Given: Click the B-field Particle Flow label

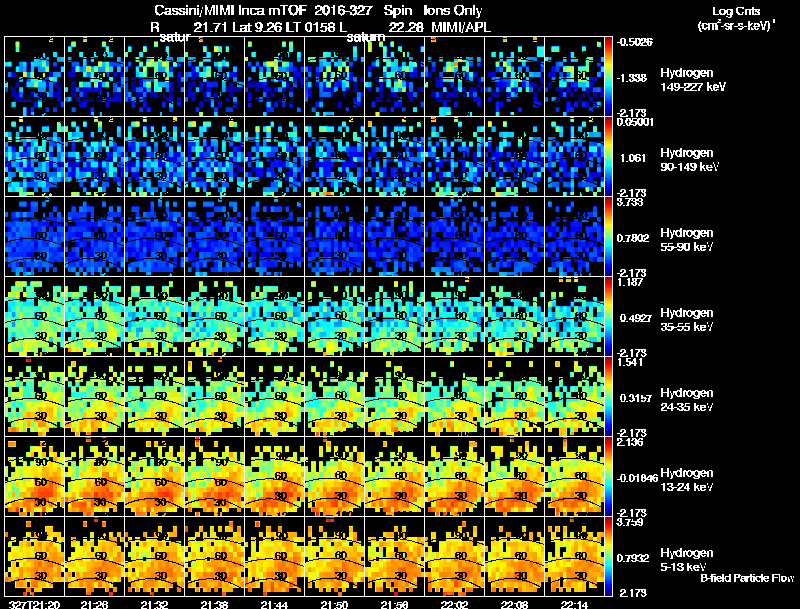Looking at the screenshot, I should [747, 578].
